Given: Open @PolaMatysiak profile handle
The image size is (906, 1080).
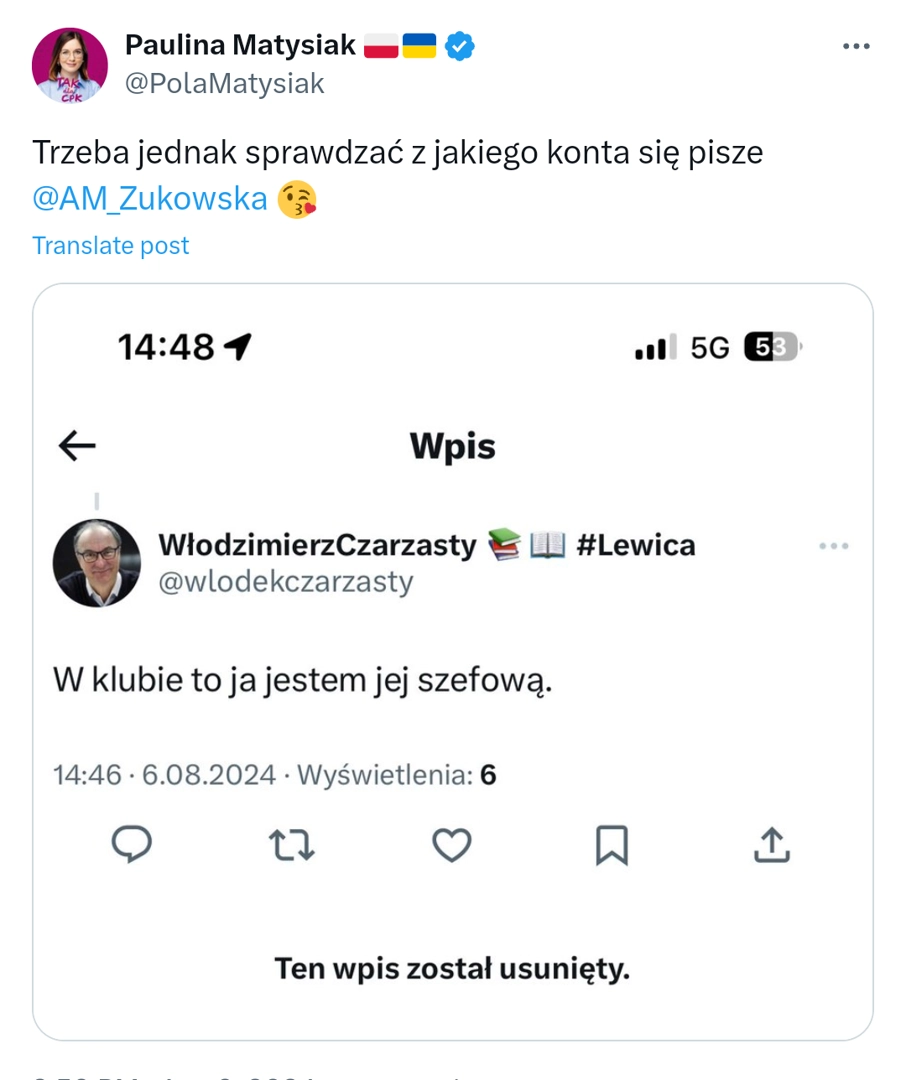Looking at the screenshot, I should point(224,84).
